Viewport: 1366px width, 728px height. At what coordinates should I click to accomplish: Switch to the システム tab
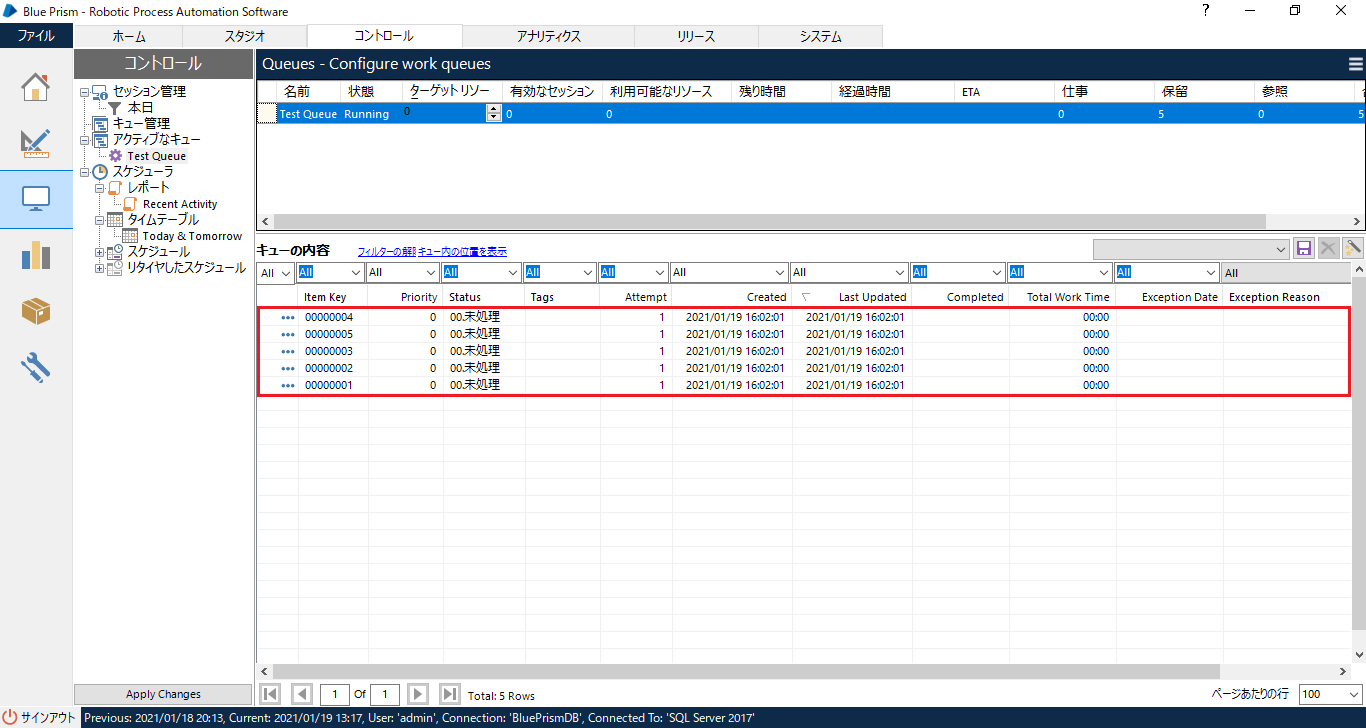[x=820, y=36]
